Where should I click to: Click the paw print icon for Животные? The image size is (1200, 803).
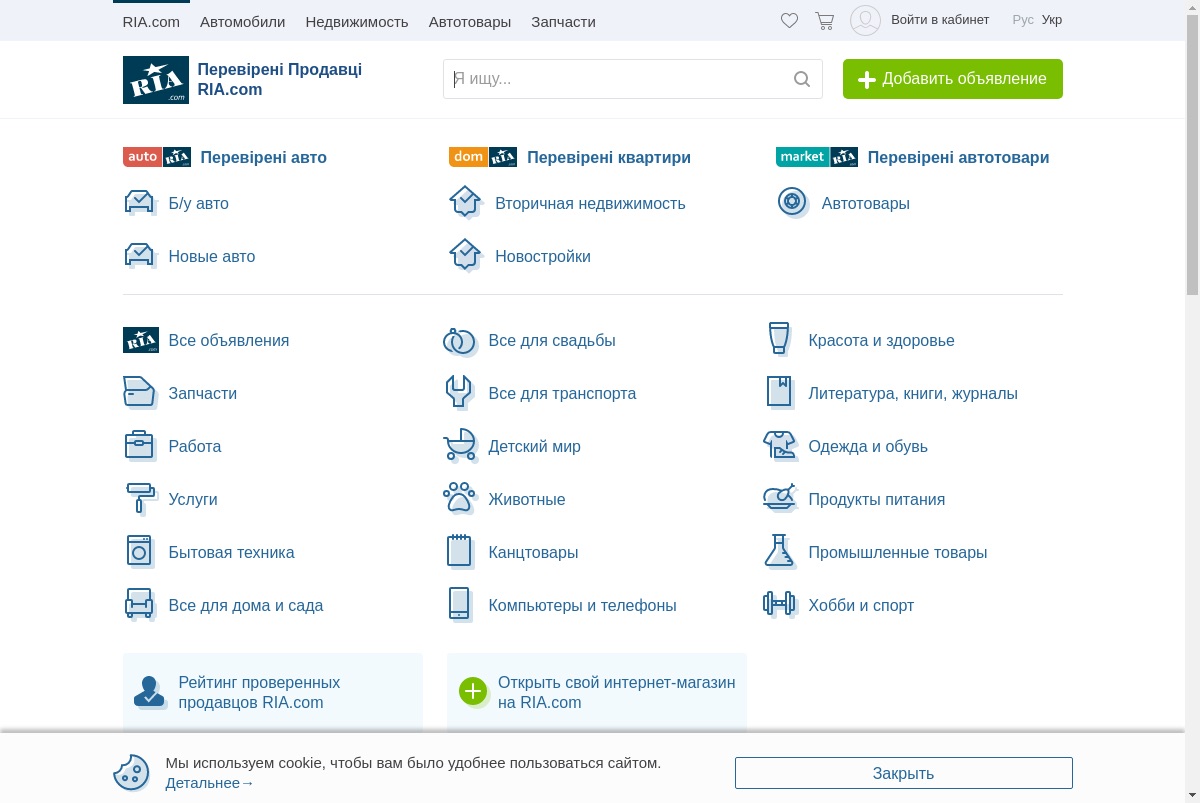point(460,498)
